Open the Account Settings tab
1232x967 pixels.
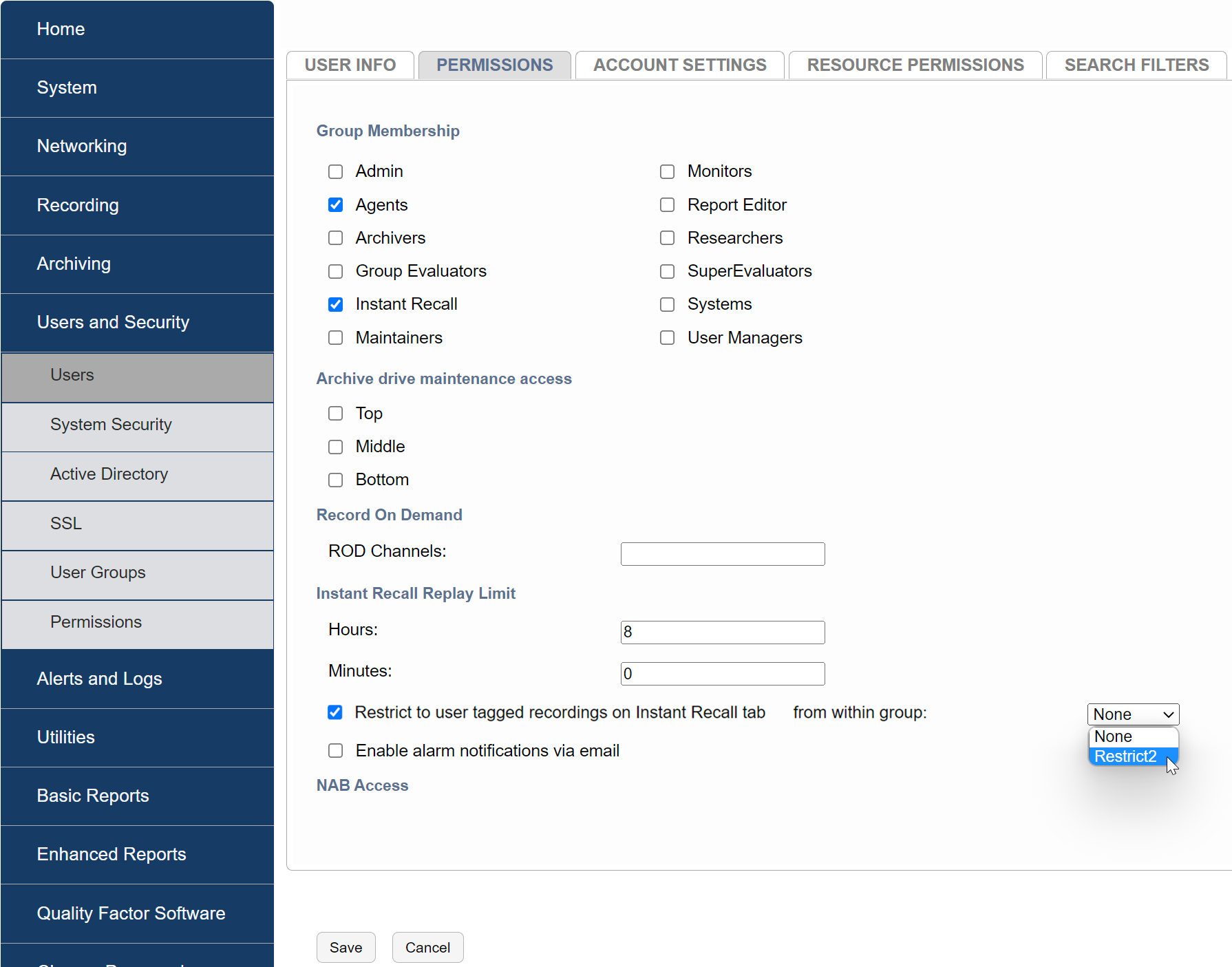point(679,65)
